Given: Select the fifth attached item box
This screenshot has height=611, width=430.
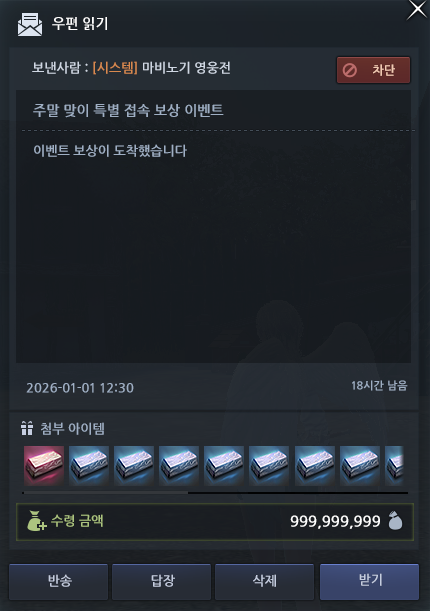Looking at the screenshot, I should pyautogui.click(x=224, y=466).
